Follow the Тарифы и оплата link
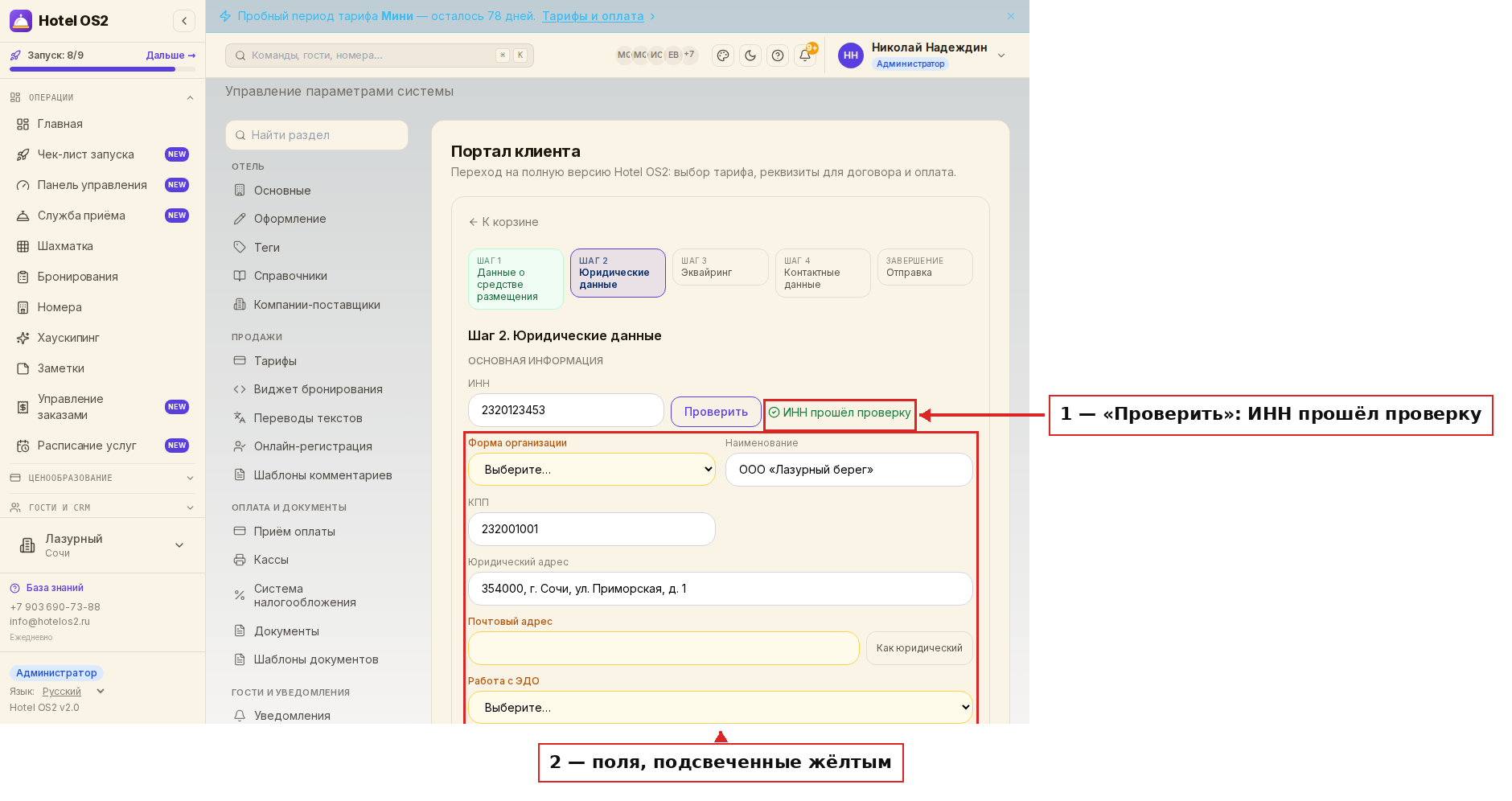Screen dimensions: 1512x801 tap(593, 16)
